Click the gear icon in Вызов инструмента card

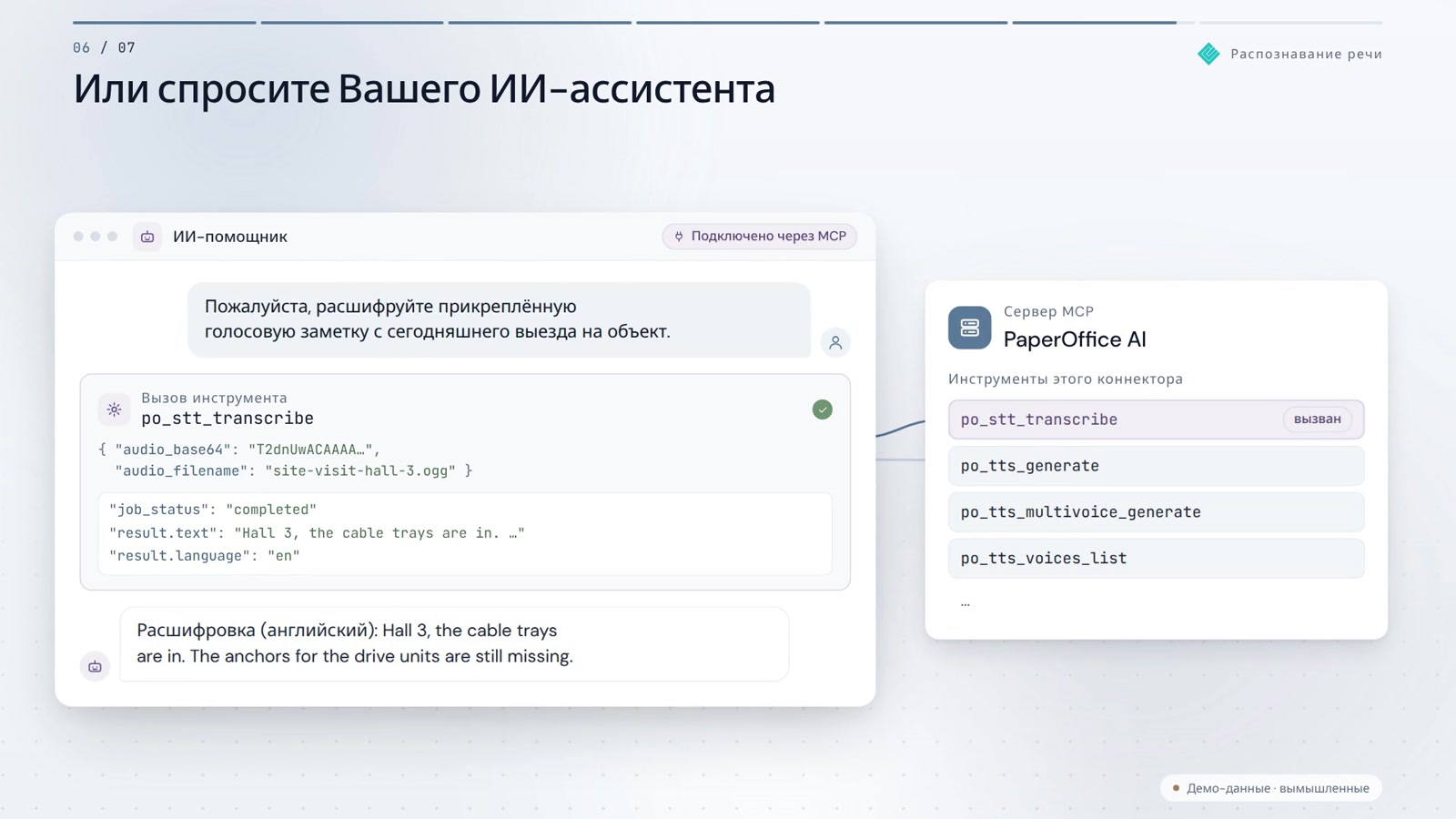click(x=114, y=409)
